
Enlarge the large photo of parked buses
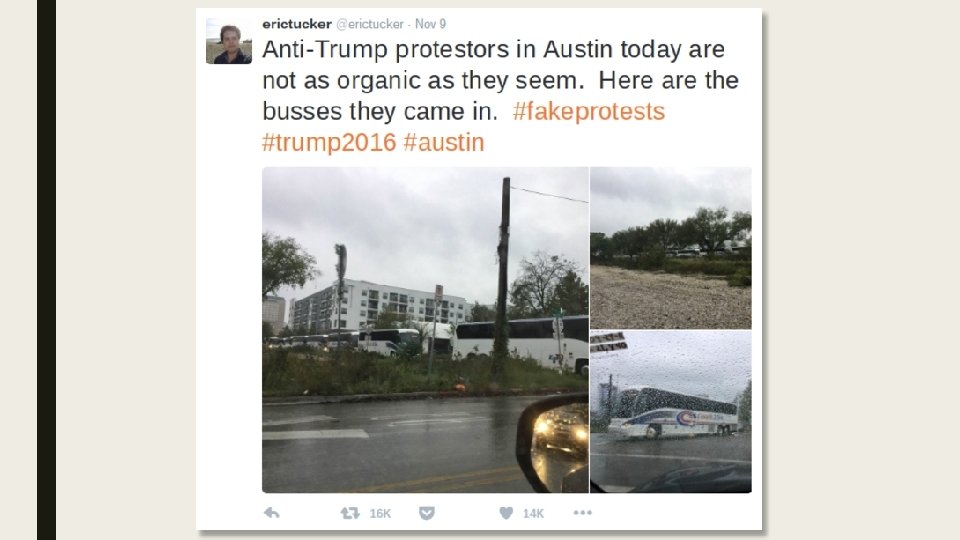(425, 329)
